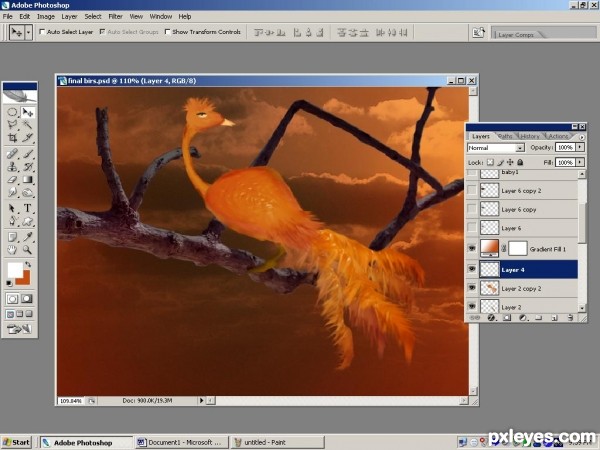Delete layer trash icon
Image resolution: width=600 pixels, height=450 pixels.
(x=570, y=318)
